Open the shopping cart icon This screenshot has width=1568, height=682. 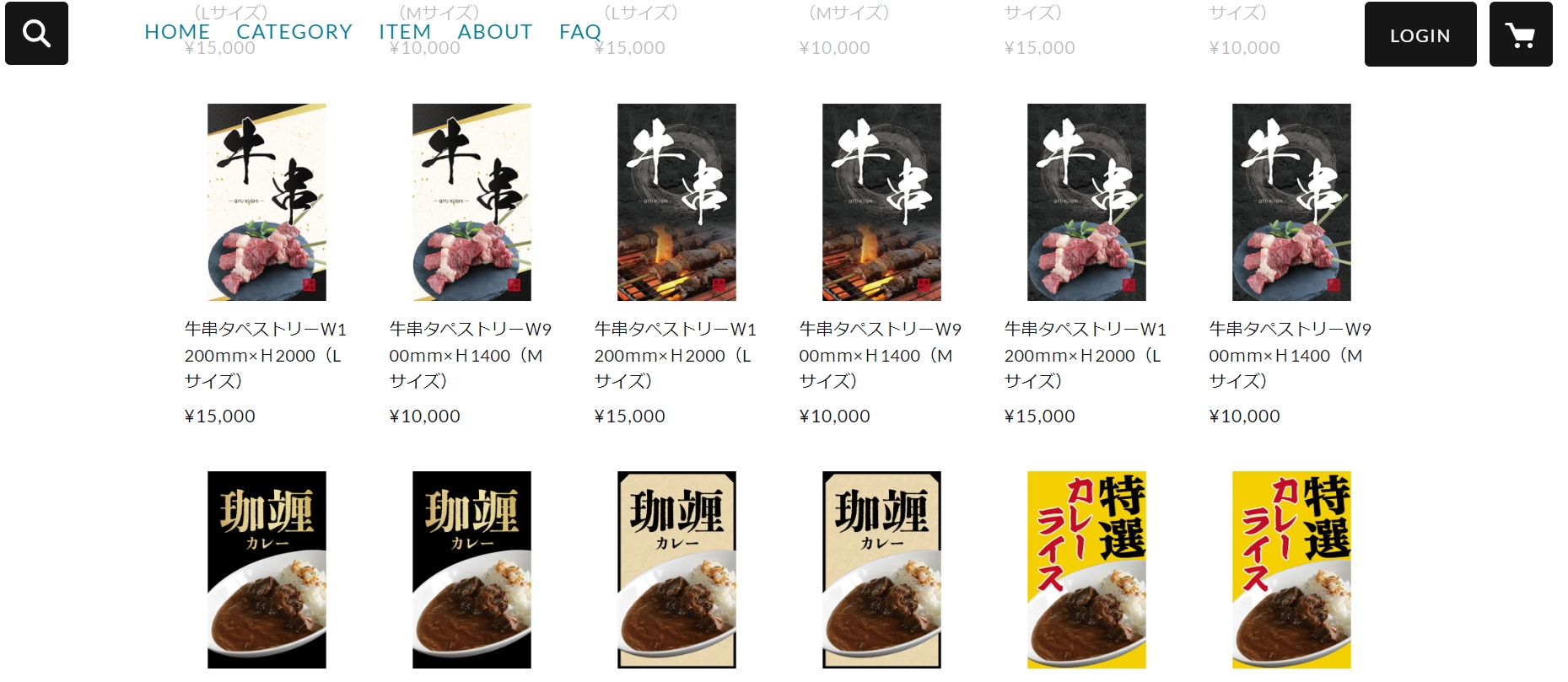pyautogui.click(x=1521, y=35)
